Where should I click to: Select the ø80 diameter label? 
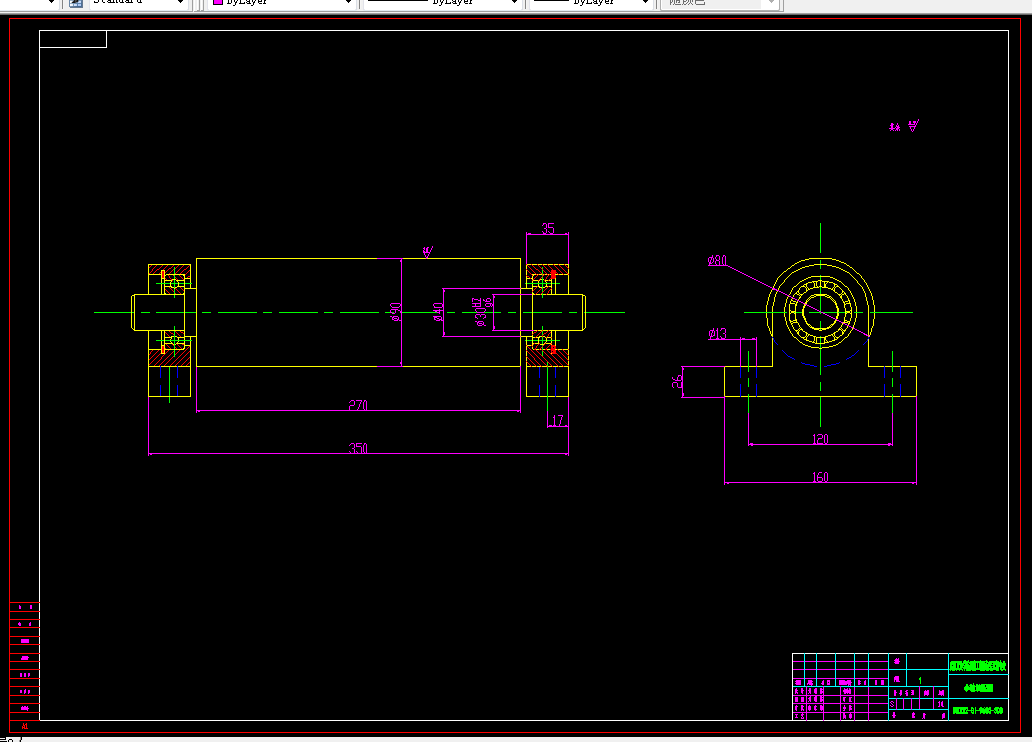(x=717, y=261)
